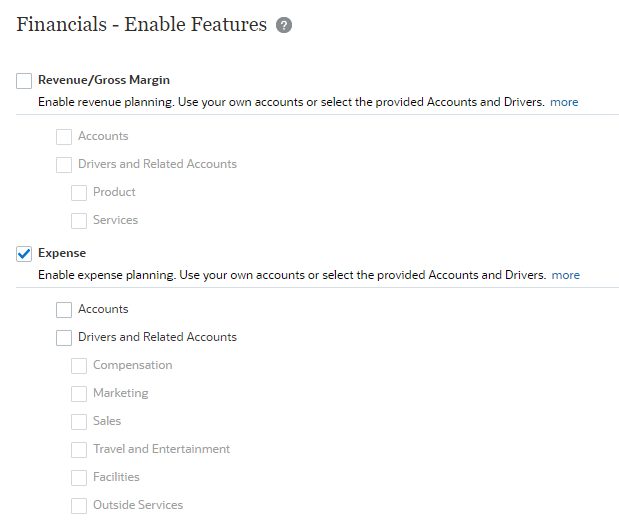Tick the Accounts checkbox under Revenue/Gross Margin
619x531 pixels.
[x=64, y=137]
